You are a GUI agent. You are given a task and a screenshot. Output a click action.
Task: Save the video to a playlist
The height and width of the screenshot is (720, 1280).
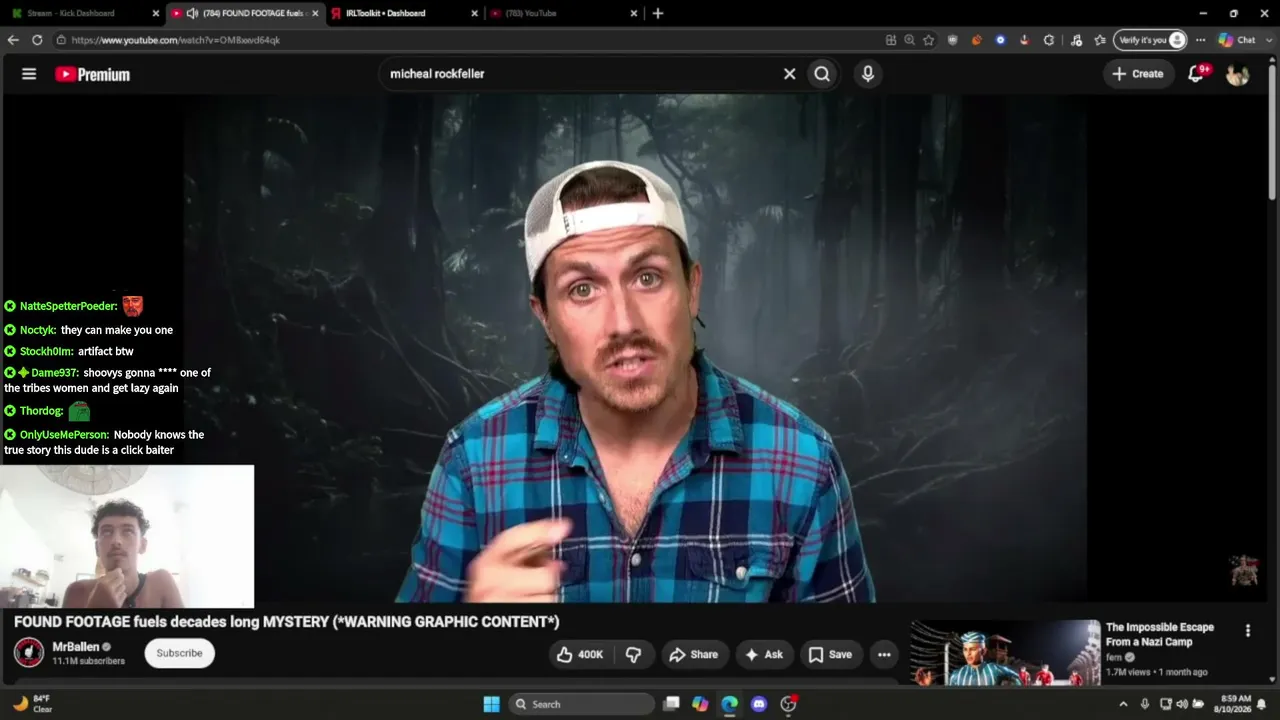pos(830,655)
